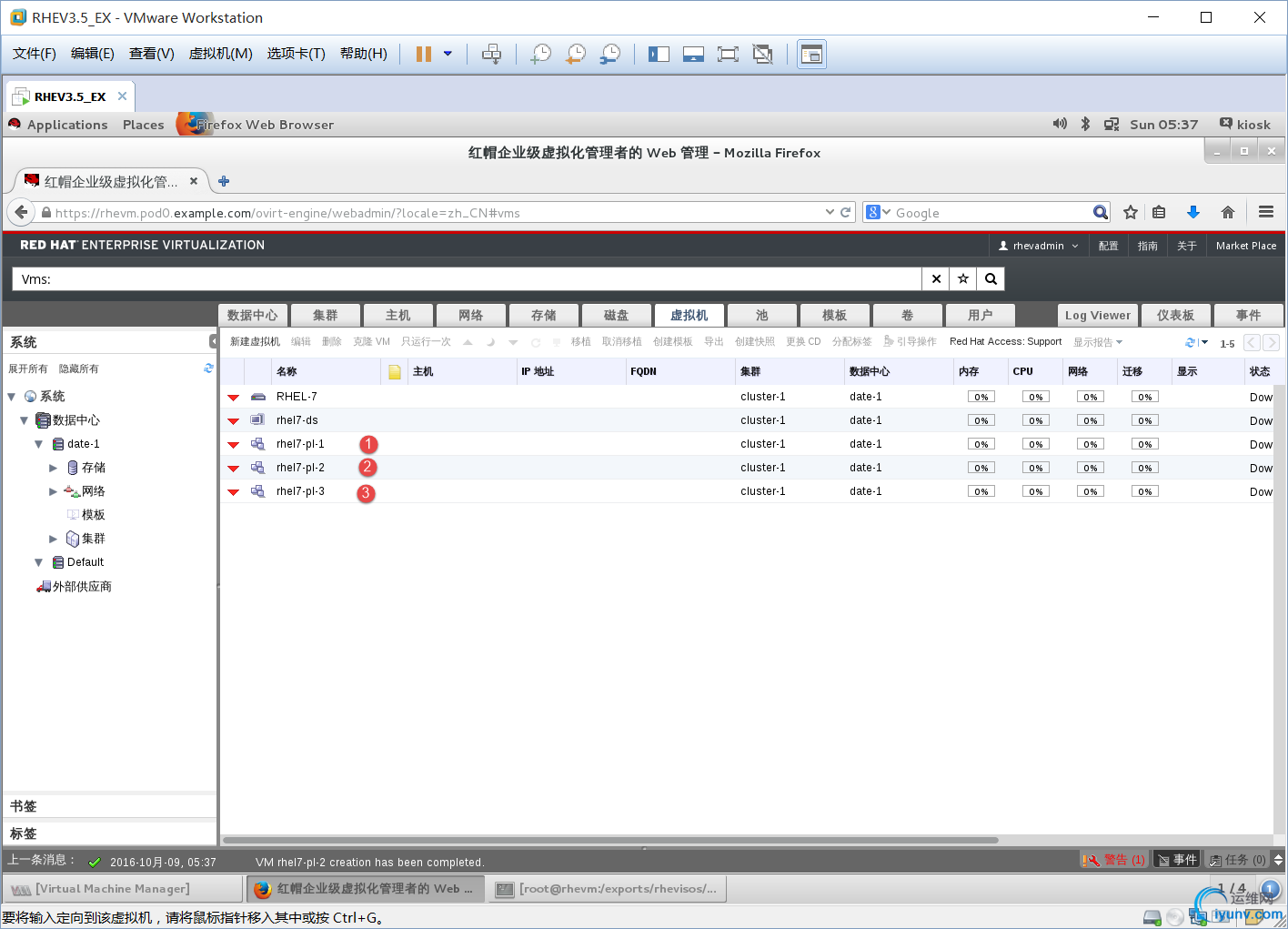Bookmark the search with star button
This screenshot has height=929, width=1288.
pyautogui.click(x=963, y=279)
